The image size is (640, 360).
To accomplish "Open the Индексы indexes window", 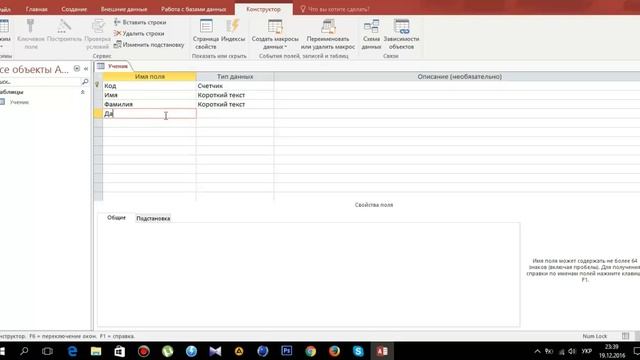I will pos(233,31).
